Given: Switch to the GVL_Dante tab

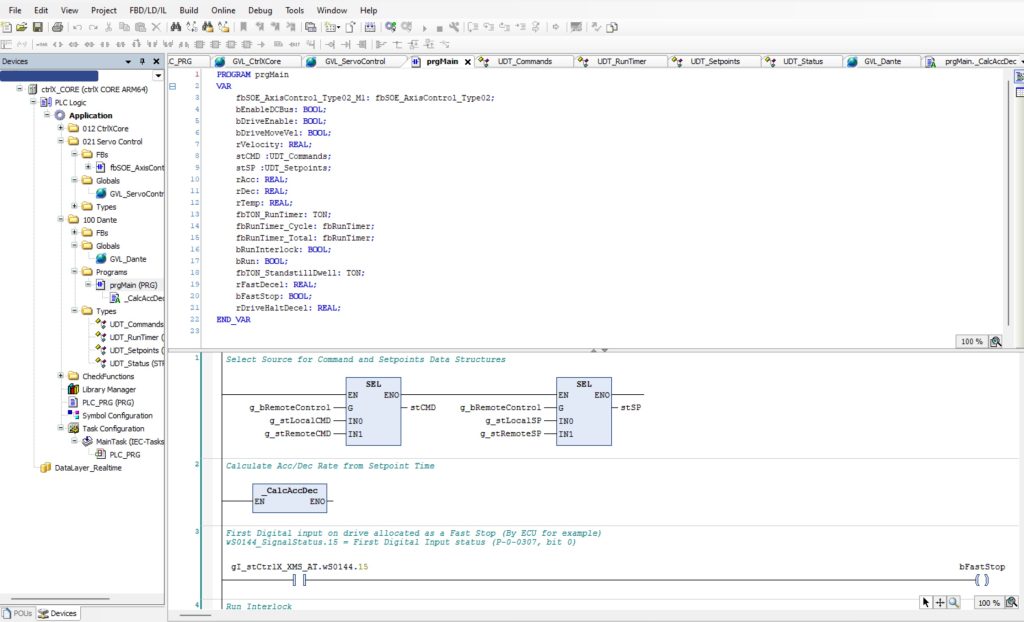Looking at the screenshot, I should pos(884,62).
